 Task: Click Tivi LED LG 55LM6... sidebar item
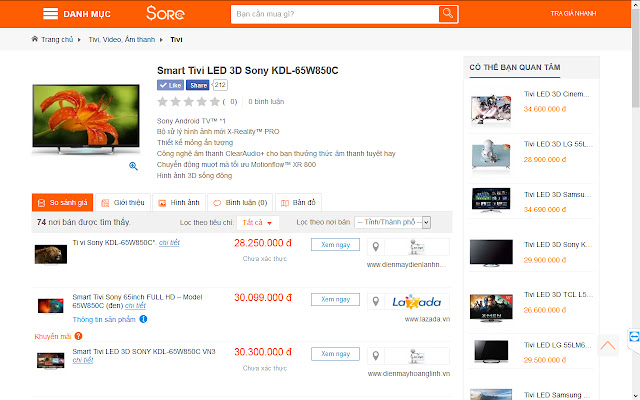tap(558, 345)
